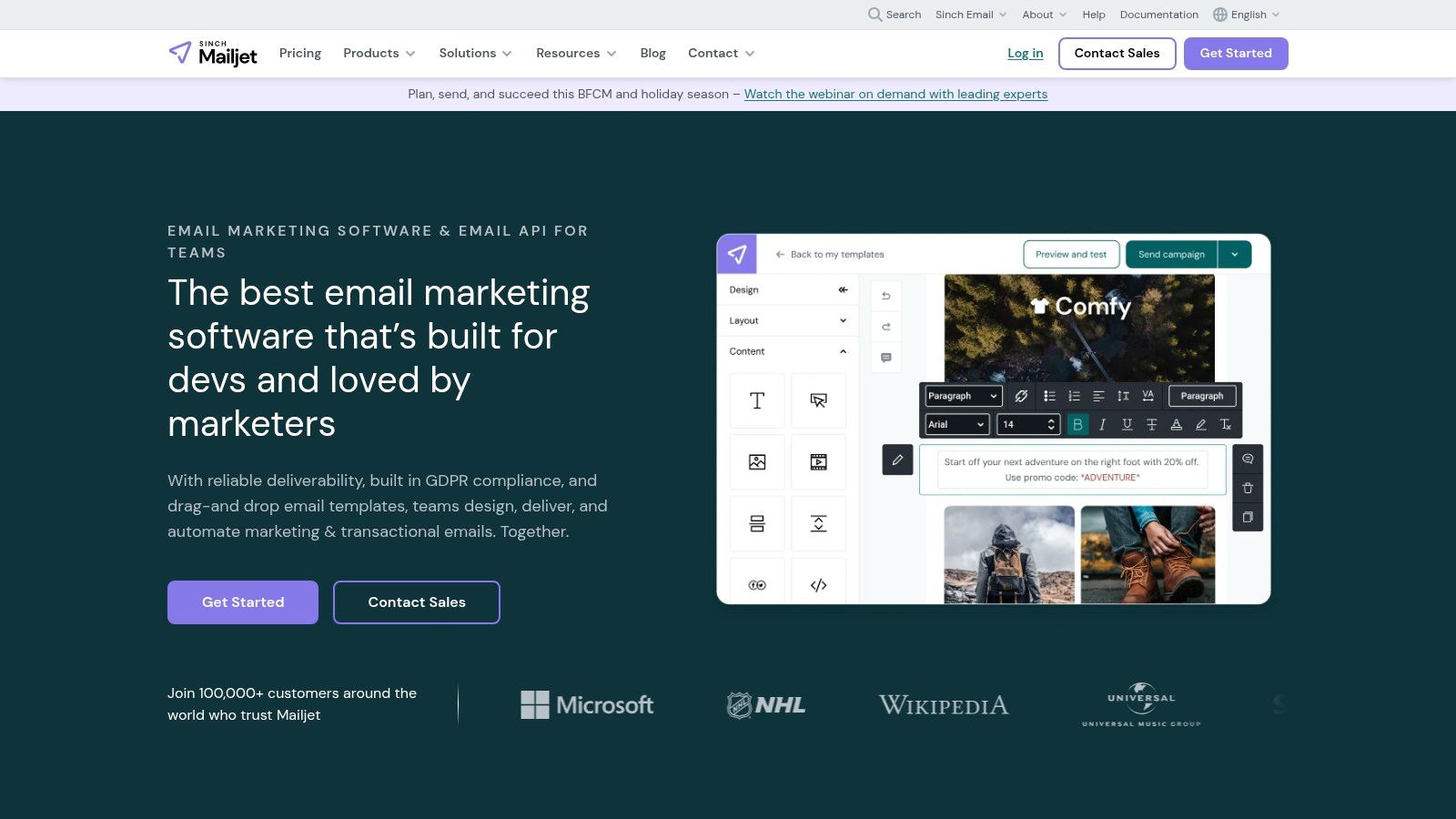Toggle Underline formatting in the text toolbar
Screen dimensions: 1456x819
(1127, 424)
